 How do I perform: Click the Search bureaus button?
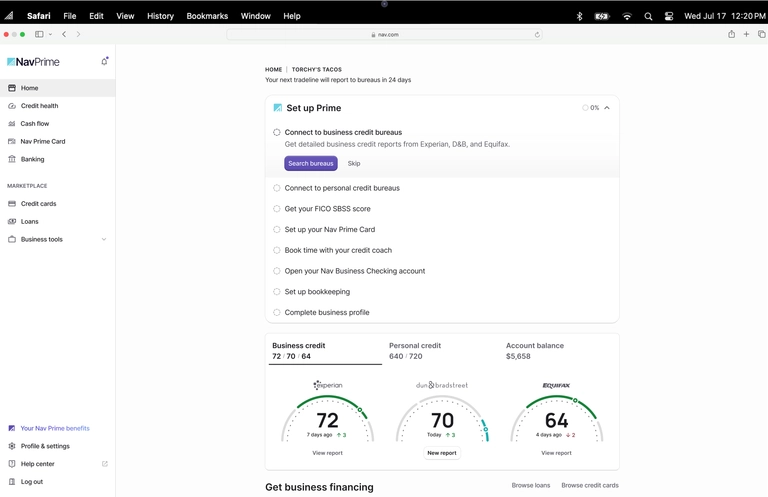(311, 164)
